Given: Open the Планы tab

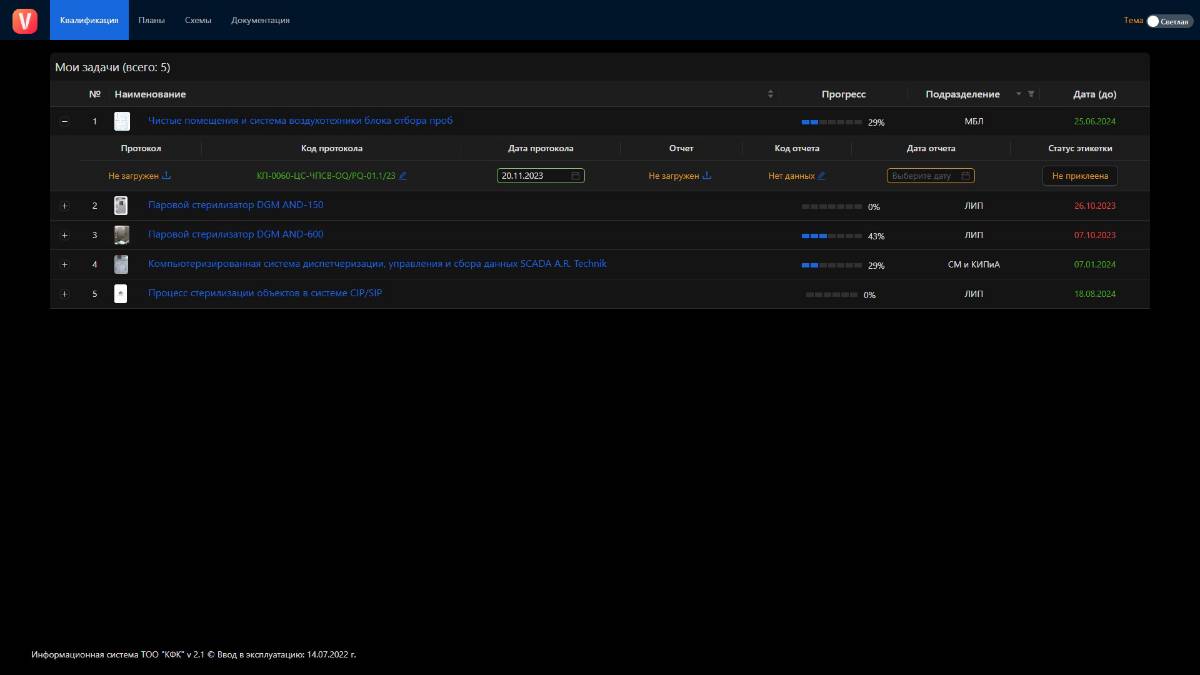Looking at the screenshot, I should [x=152, y=20].
